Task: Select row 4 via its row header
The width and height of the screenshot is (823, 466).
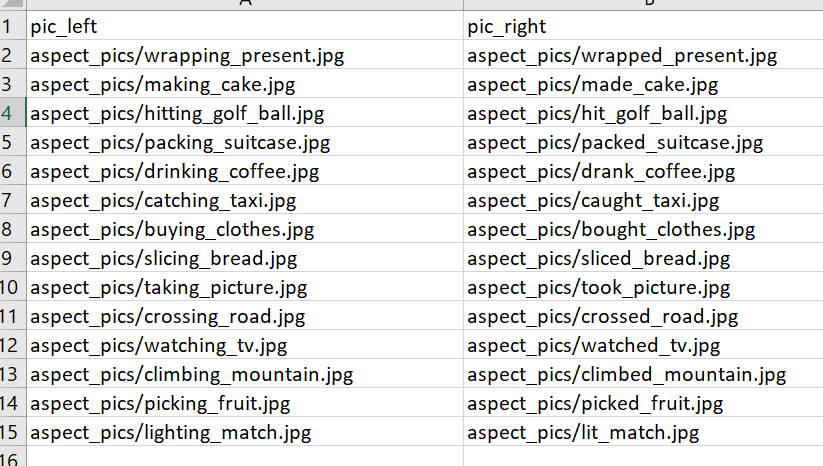Action: (11, 114)
